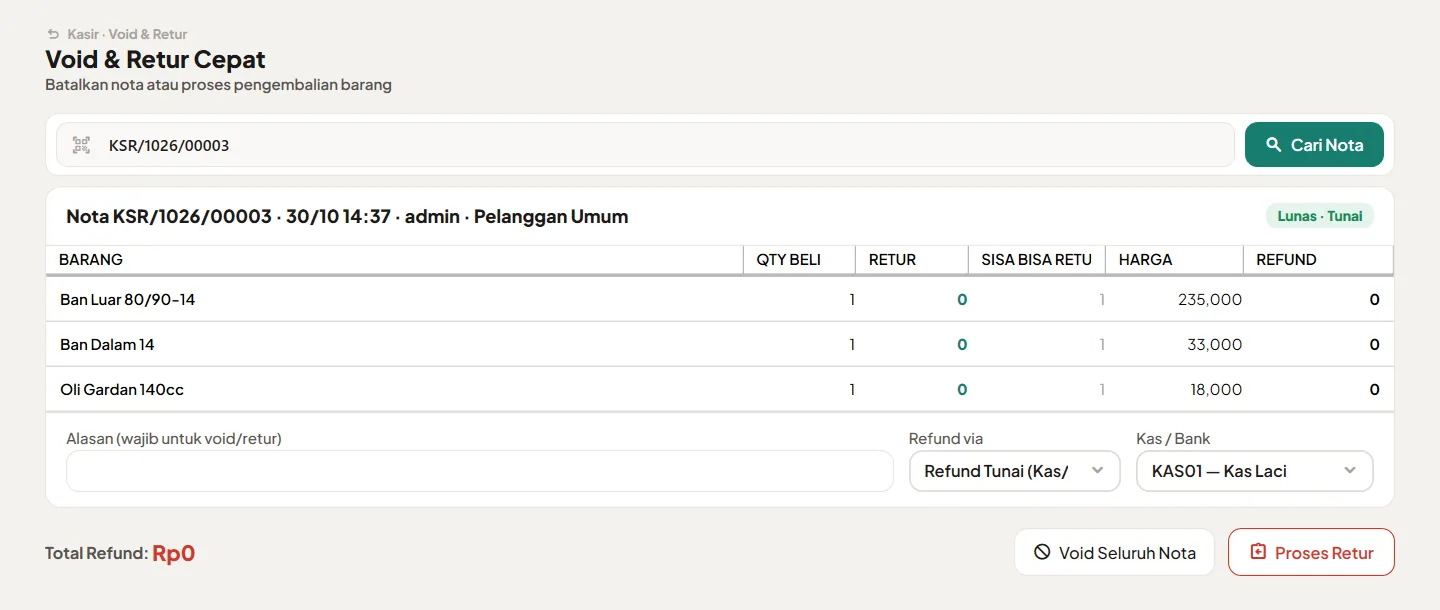Click the back arrow icon beside Kasir breadcrumb

pyautogui.click(x=53, y=34)
